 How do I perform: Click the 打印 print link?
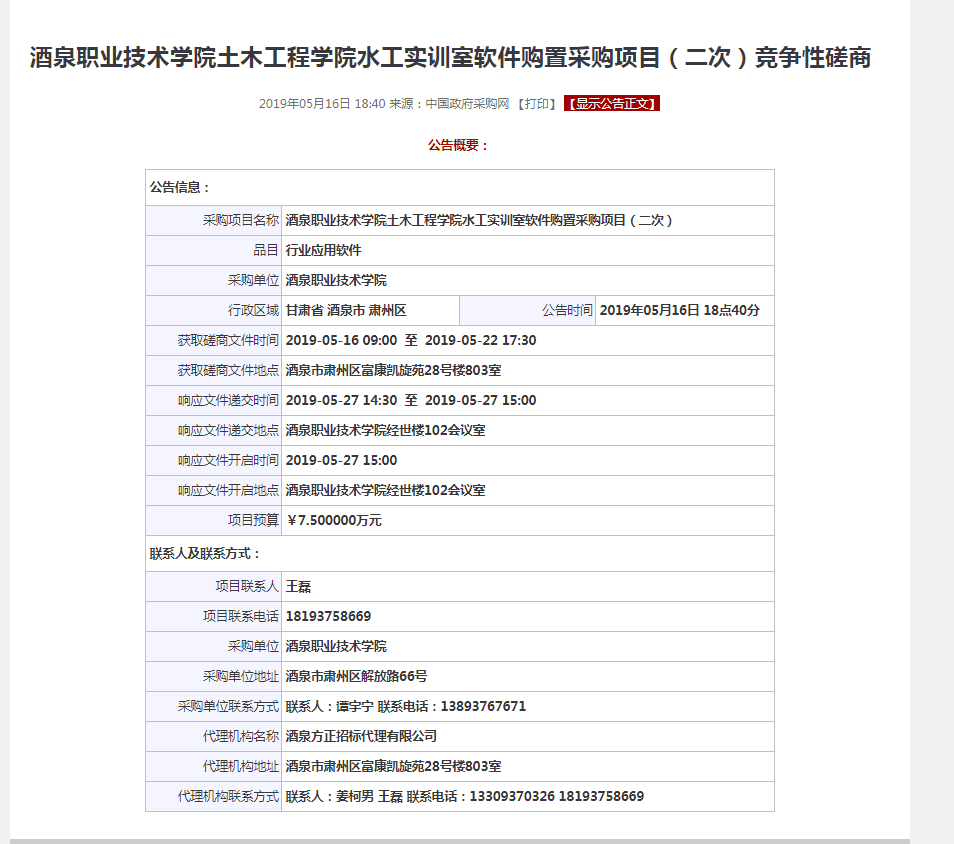(x=536, y=104)
